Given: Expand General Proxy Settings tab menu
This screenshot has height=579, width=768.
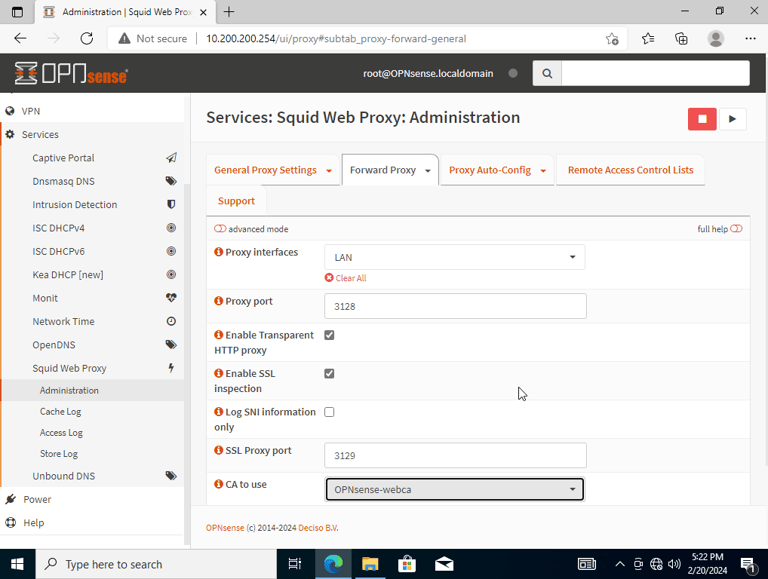Looking at the screenshot, I should (x=329, y=170).
